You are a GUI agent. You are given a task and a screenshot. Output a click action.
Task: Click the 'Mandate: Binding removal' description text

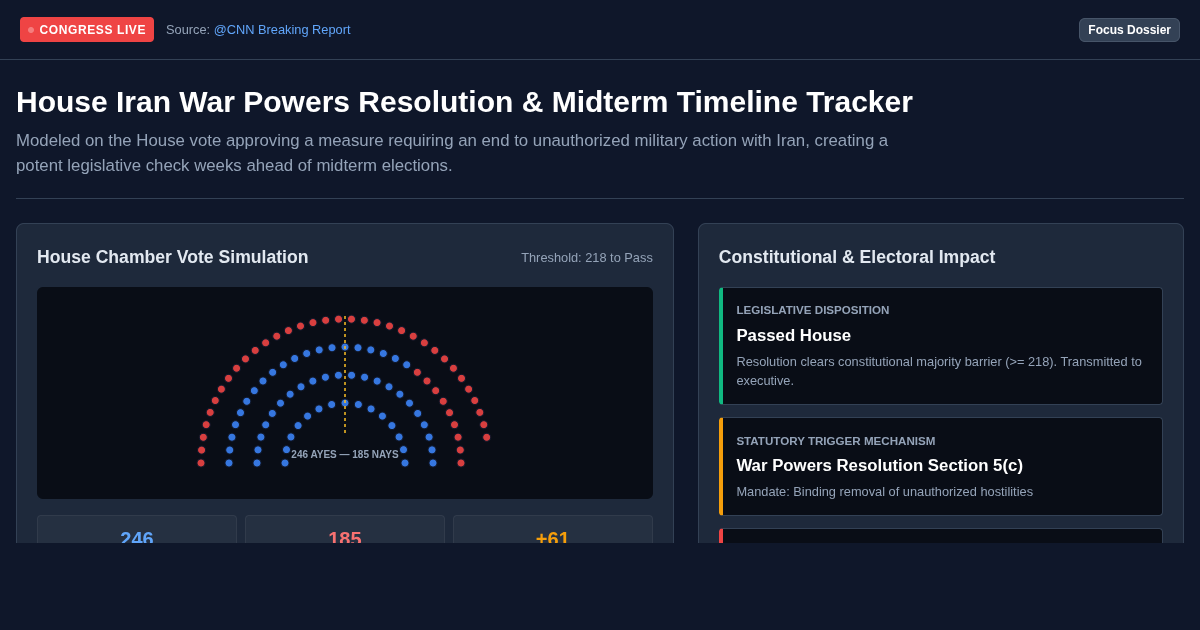pos(885,492)
